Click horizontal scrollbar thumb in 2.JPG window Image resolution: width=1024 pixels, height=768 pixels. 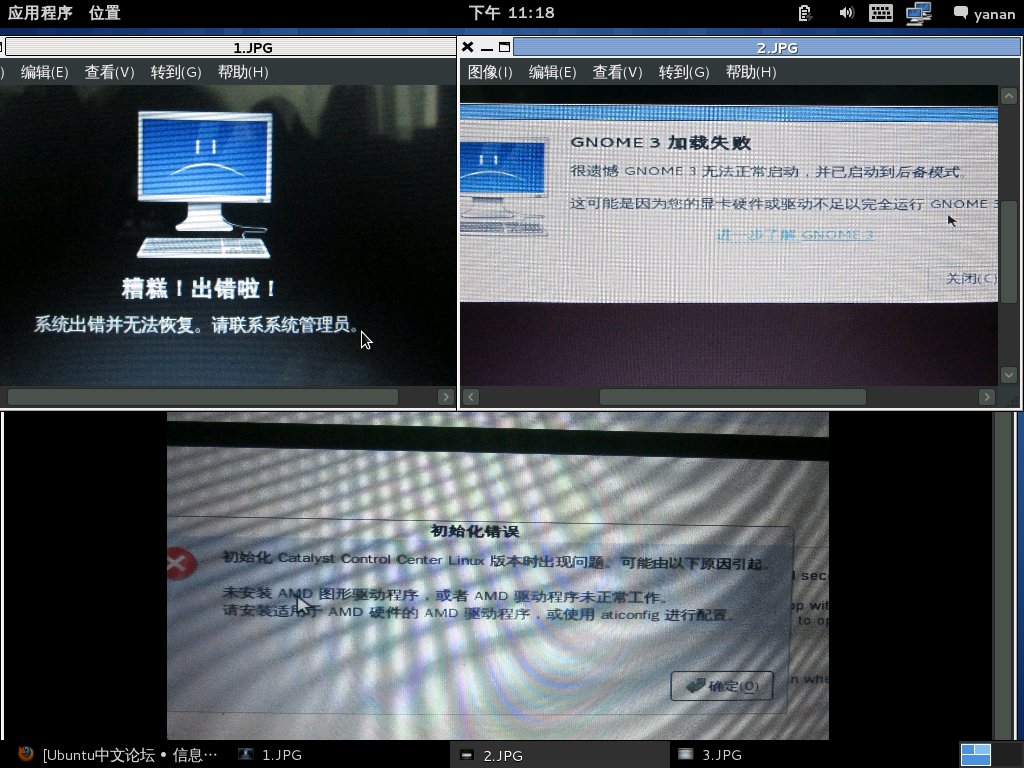pos(733,396)
